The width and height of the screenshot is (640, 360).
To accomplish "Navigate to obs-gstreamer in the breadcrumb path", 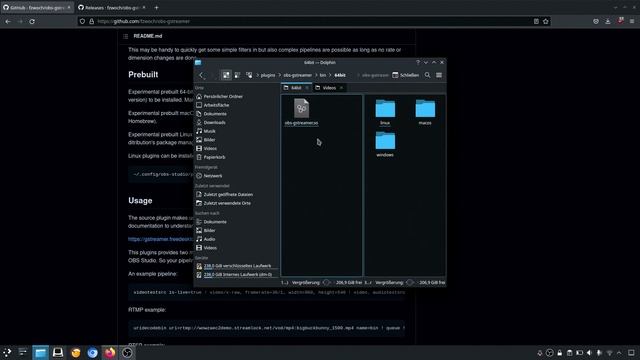I will (298, 75).
